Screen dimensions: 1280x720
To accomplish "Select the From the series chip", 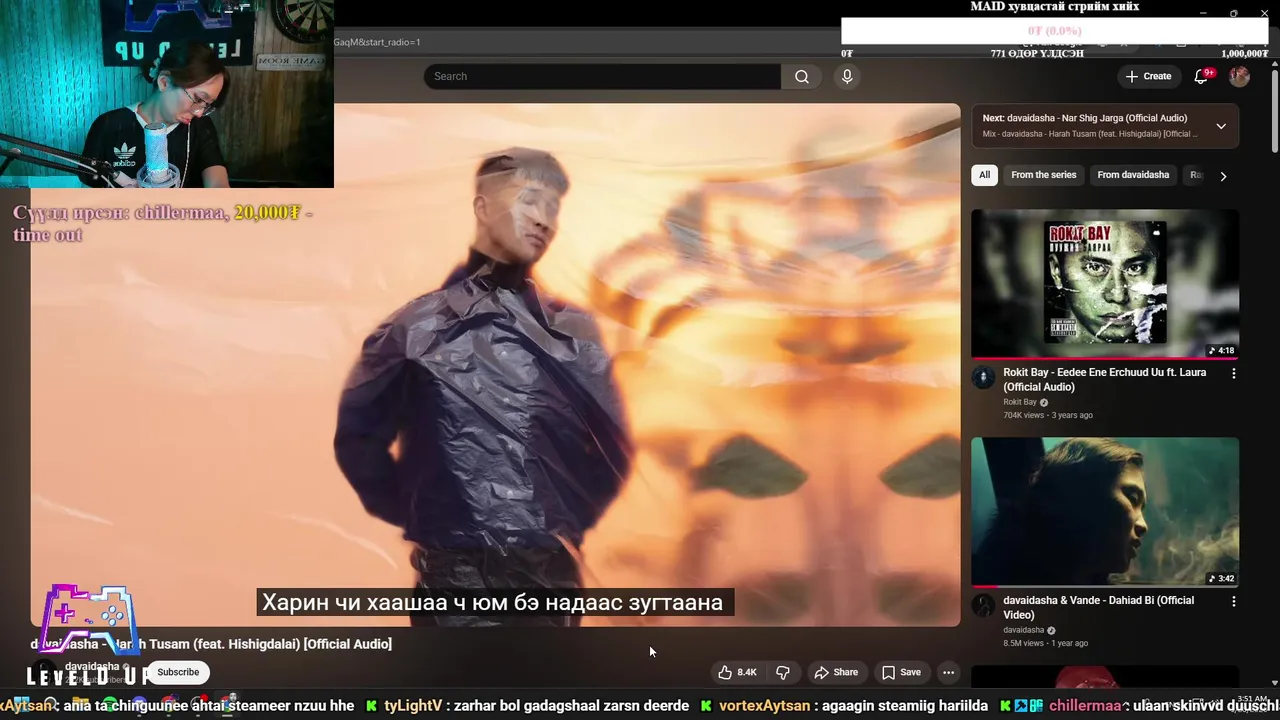I will (x=1043, y=175).
